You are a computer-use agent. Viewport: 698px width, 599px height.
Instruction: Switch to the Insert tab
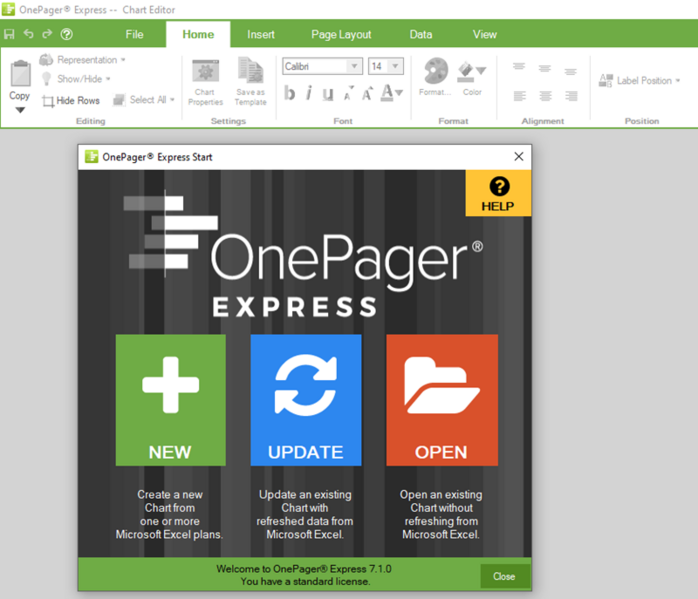point(261,34)
